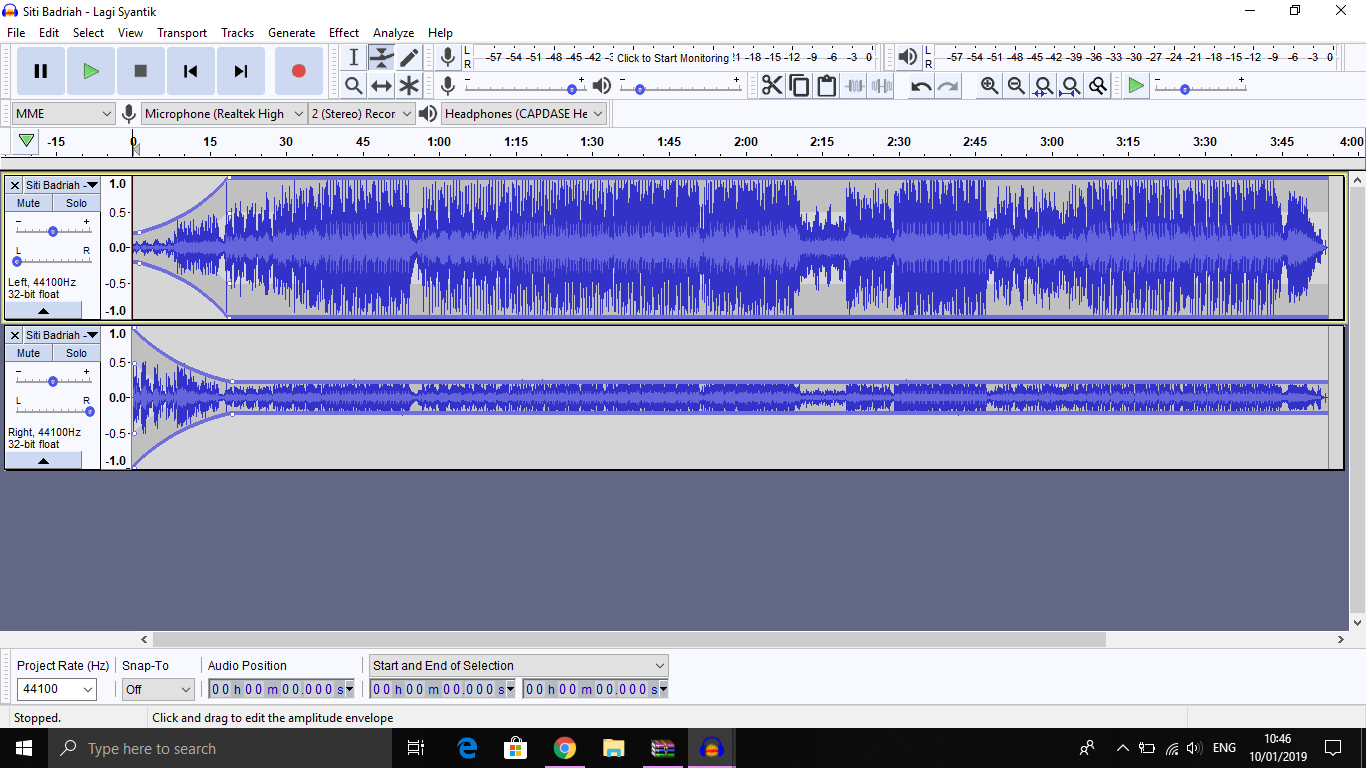Open the Tracks menu
1366x768 pixels.
(237, 33)
